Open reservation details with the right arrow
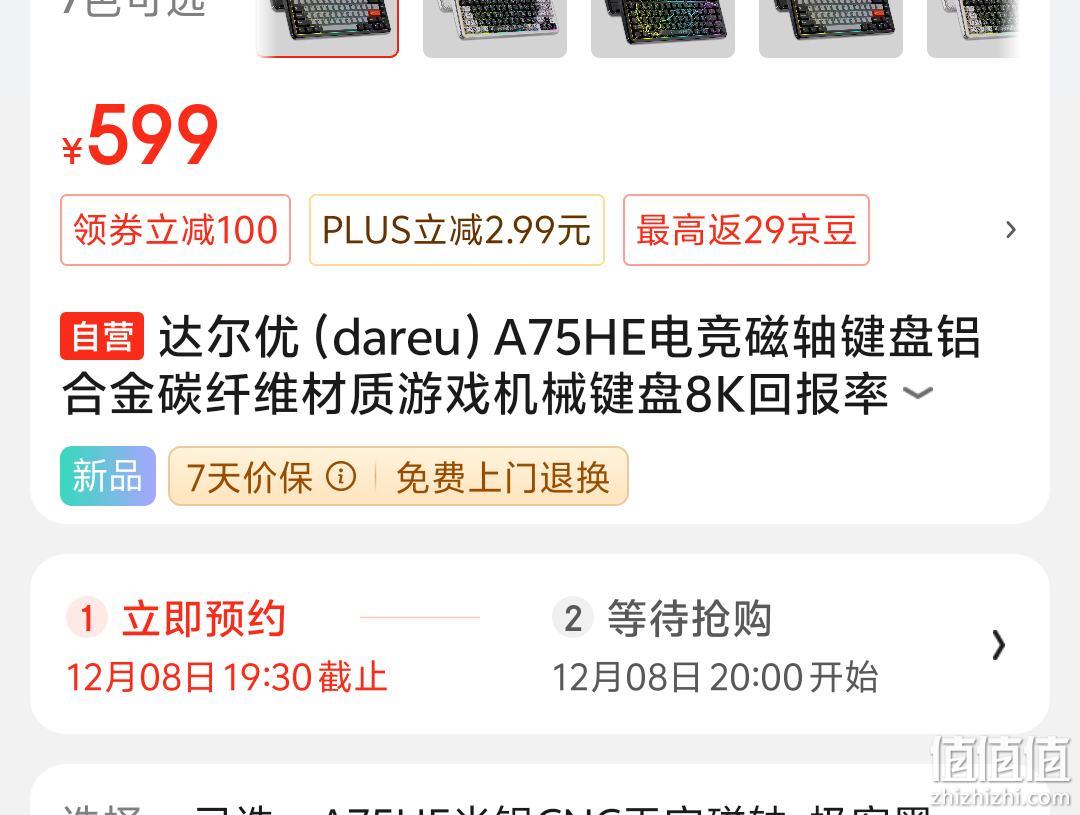 [x=999, y=645]
